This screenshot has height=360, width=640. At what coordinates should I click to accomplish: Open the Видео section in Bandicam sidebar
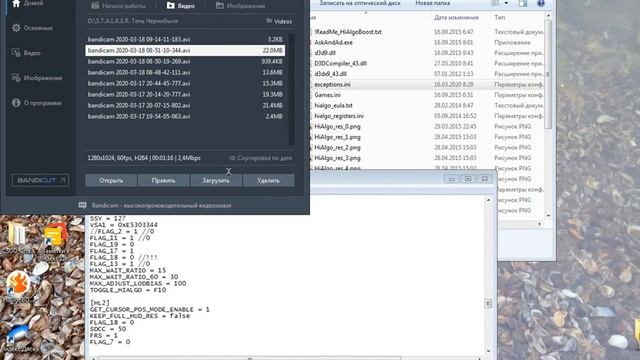[26, 53]
